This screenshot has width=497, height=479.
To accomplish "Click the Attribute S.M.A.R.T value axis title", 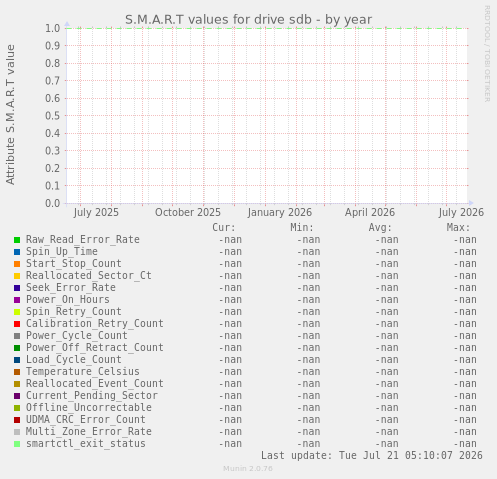I will tap(10, 115).
